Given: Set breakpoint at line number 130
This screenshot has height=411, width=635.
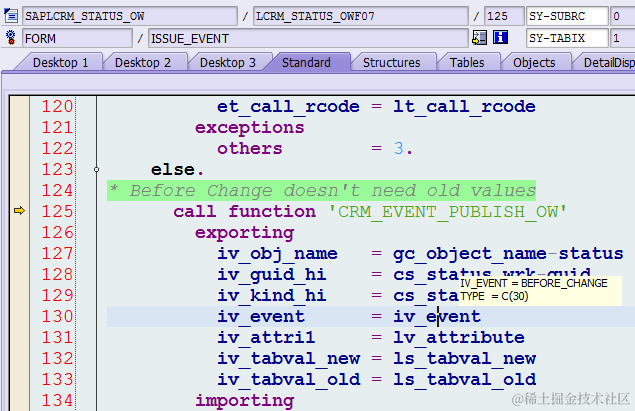Looking at the screenshot, I should tap(57, 316).
